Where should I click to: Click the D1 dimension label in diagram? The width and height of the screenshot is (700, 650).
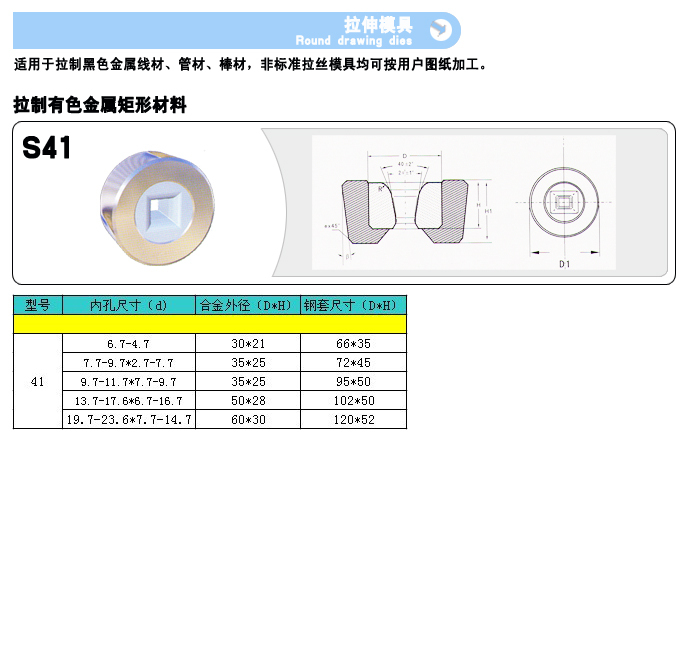(564, 263)
